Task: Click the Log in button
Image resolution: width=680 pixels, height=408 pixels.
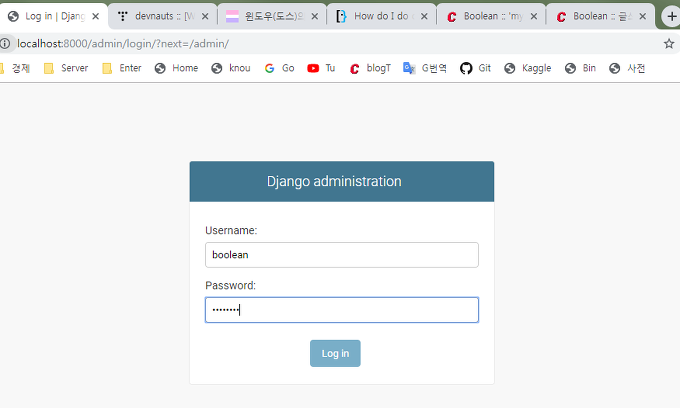Action: [335, 353]
